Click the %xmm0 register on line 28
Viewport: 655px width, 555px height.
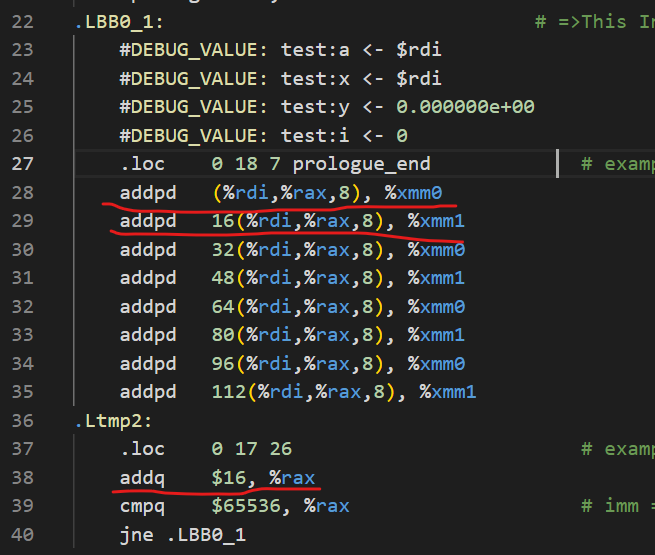[413, 193]
